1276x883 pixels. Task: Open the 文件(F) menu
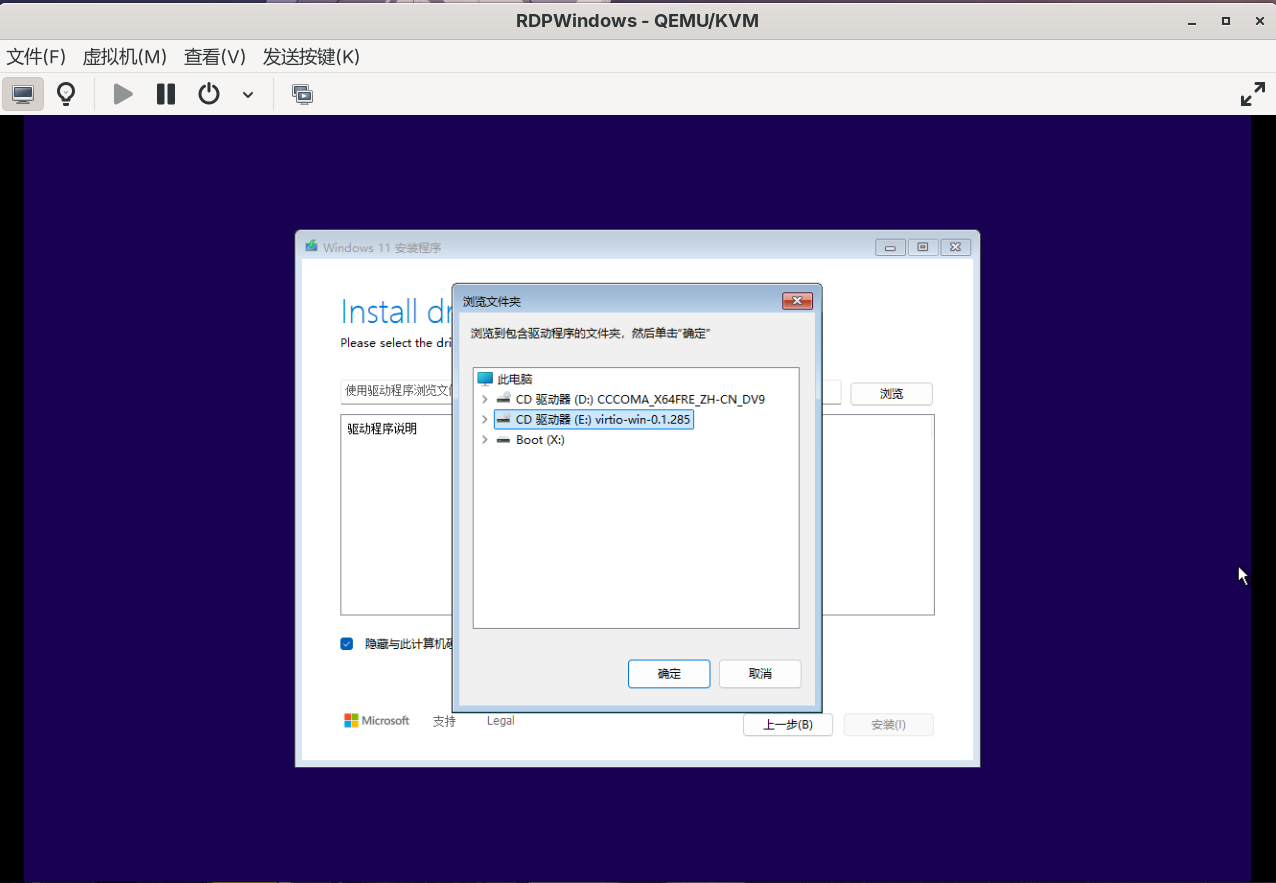[x=36, y=57]
